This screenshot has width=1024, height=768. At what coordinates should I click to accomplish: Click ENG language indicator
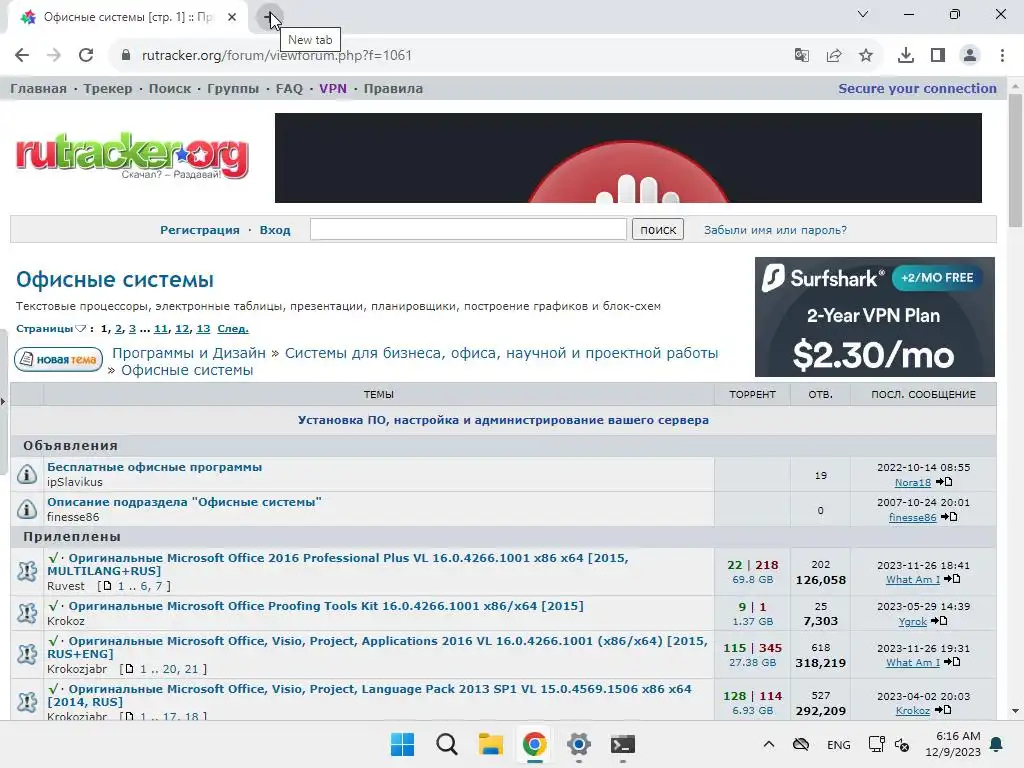839,744
